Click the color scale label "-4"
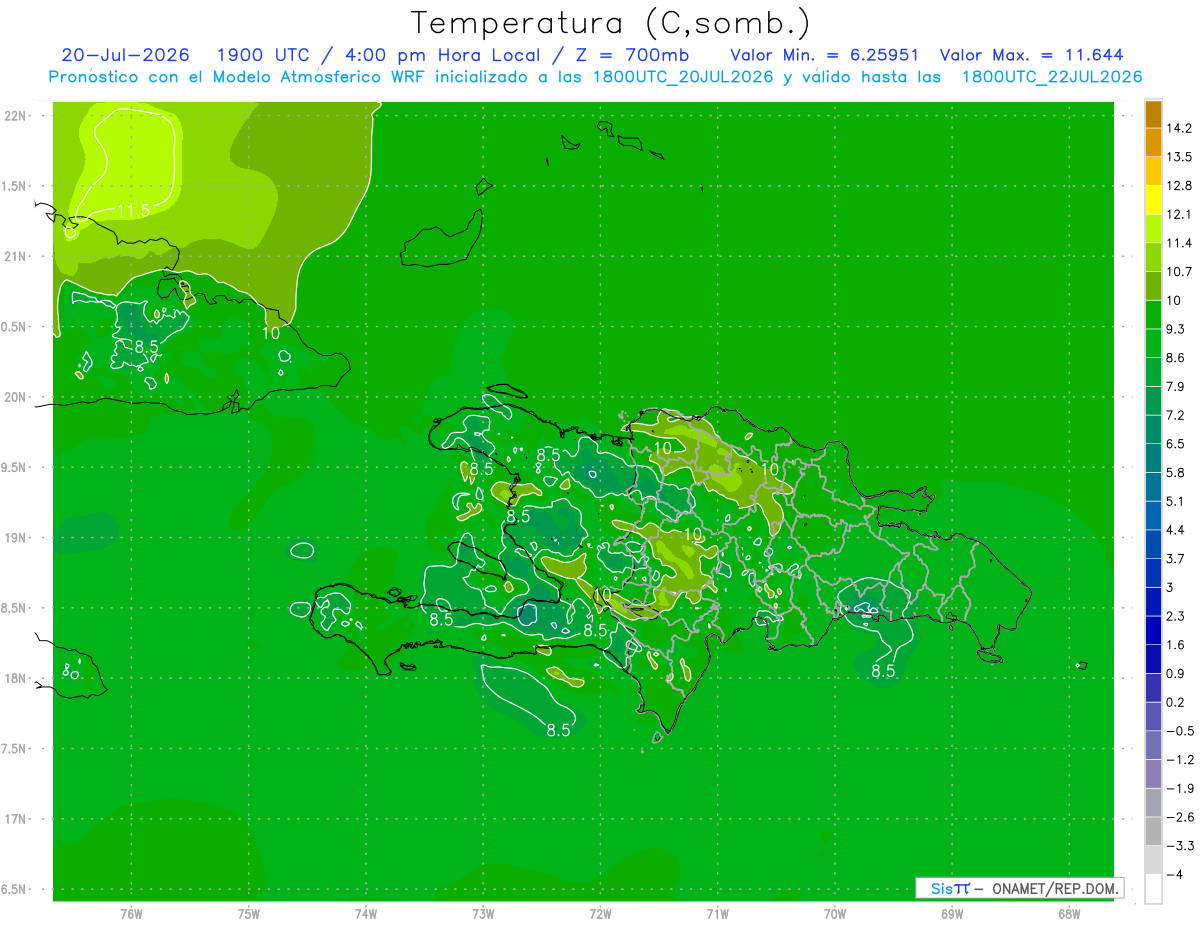Viewport: 1200px width, 927px height. click(x=1174, y=874)
